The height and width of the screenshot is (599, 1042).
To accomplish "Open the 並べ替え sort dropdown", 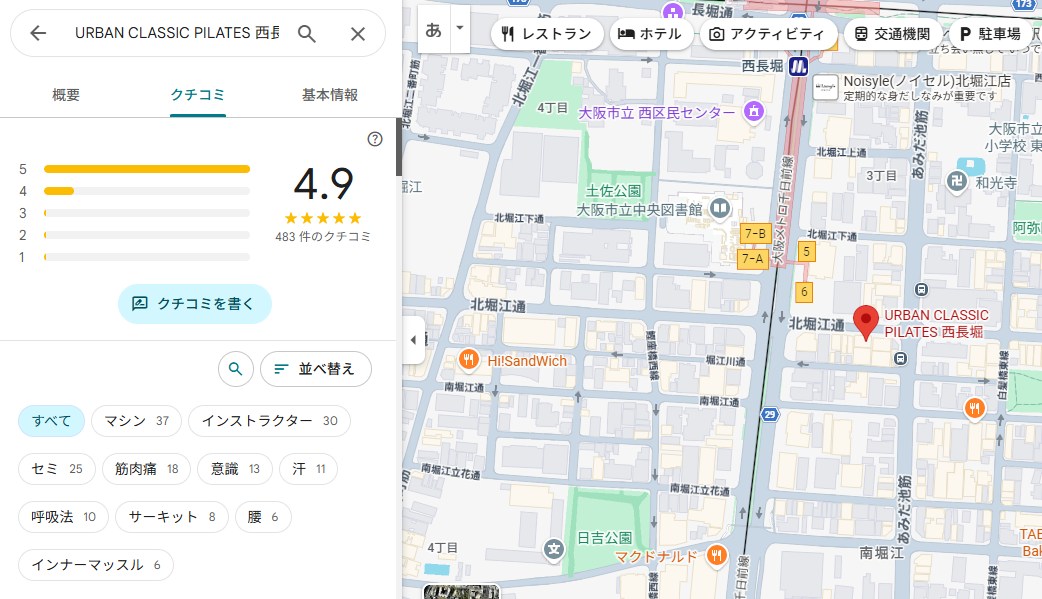I will [315, 369].
